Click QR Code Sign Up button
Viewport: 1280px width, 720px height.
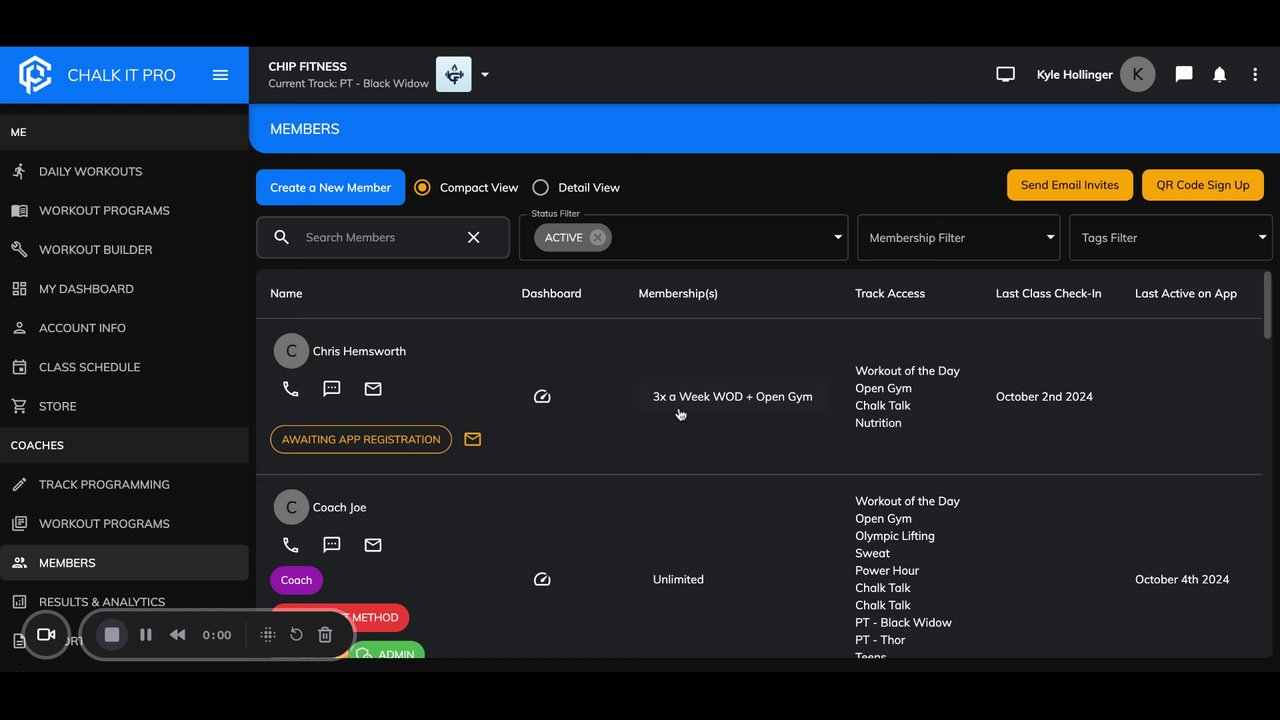pos(1203,185)
